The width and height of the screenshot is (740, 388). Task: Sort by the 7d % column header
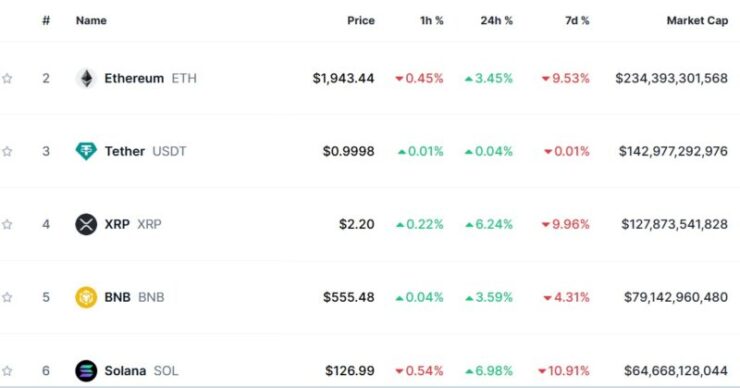pos(577,21)
